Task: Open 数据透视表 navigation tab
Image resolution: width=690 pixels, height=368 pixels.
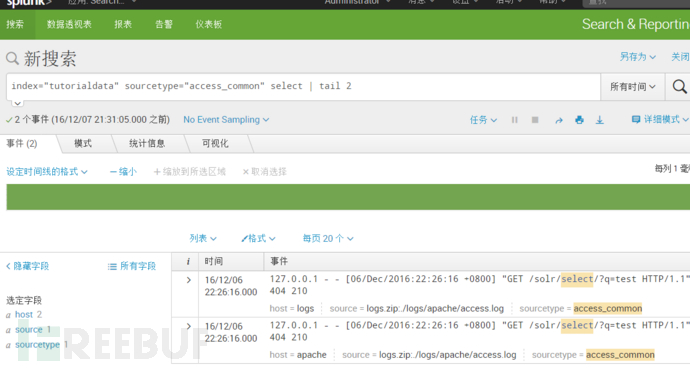Action: [x=69, y=24]
